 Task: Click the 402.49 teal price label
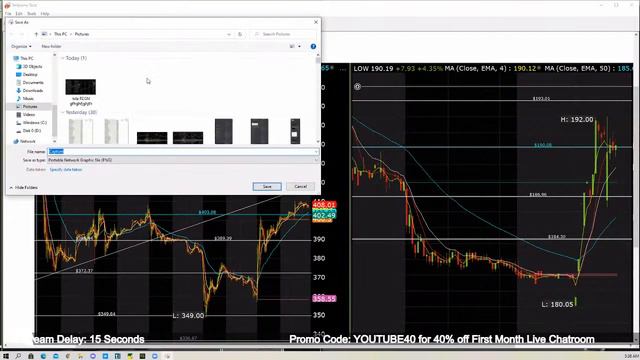tap(324, 215)
